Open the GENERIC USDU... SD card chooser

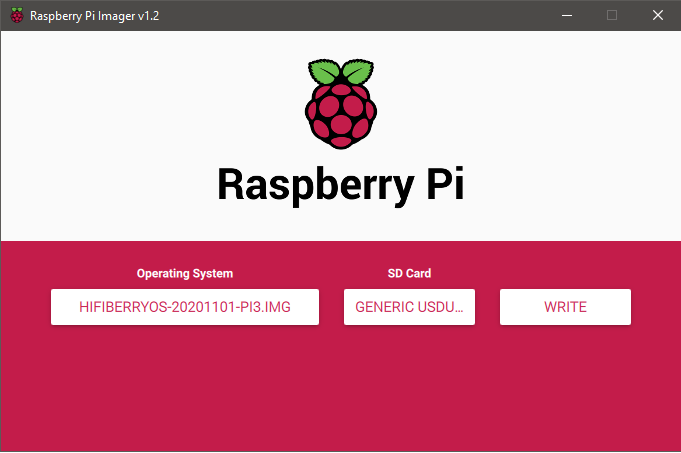[409, 307]
